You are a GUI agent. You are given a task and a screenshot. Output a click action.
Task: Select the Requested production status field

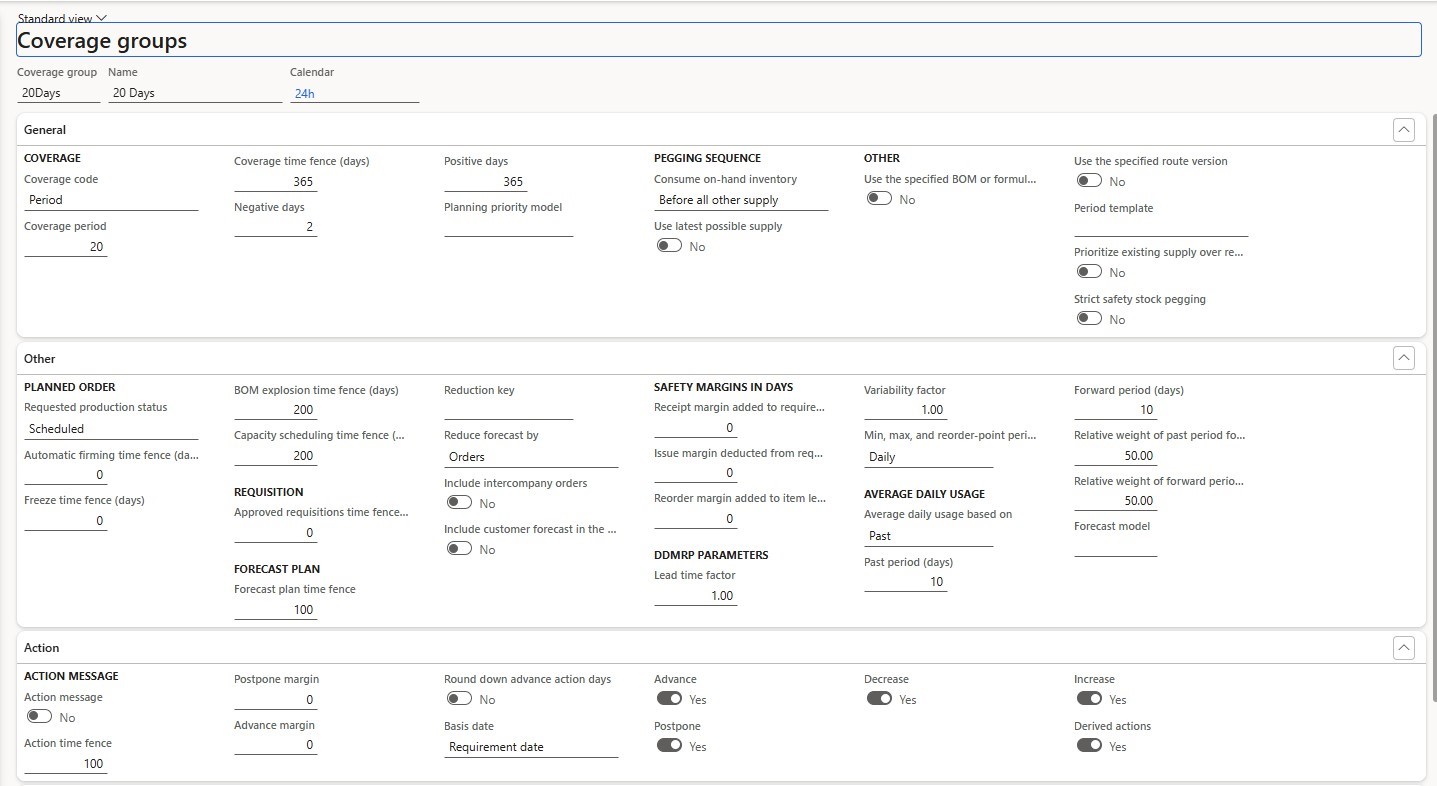click(x=110, y=429)
